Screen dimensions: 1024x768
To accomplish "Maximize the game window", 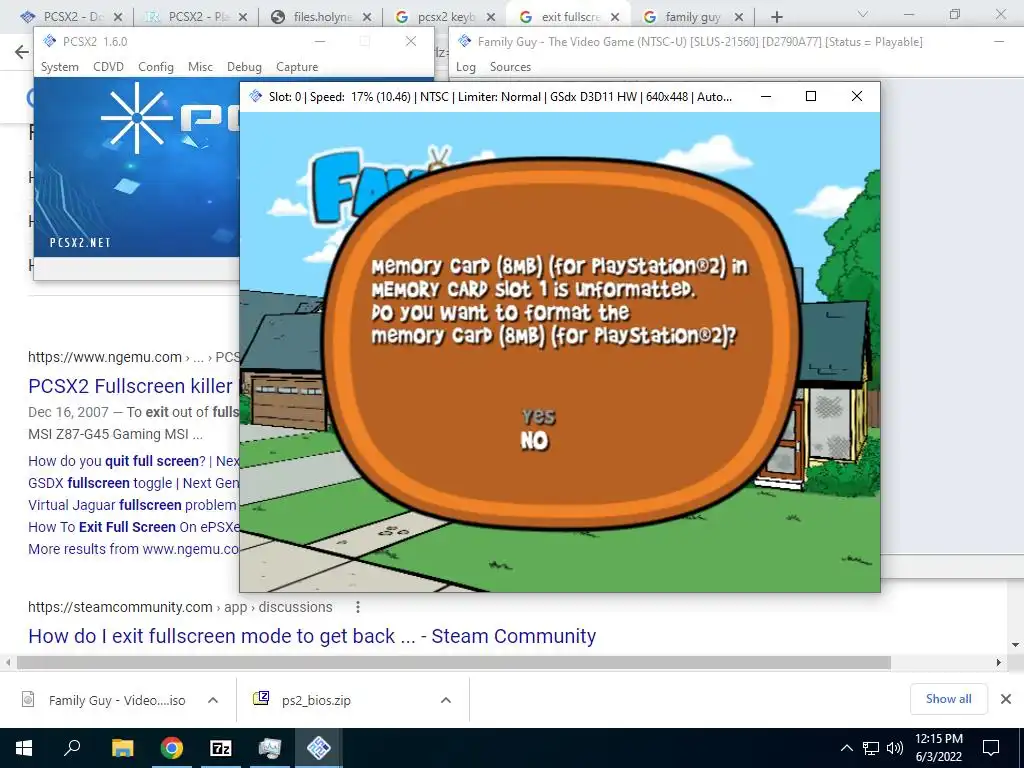I will coord(810,97).
